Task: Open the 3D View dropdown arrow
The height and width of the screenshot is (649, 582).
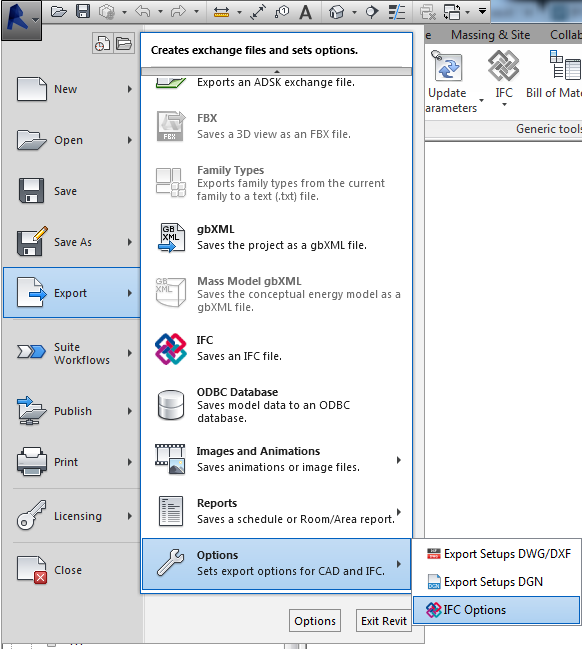Action: pos(354,12)
